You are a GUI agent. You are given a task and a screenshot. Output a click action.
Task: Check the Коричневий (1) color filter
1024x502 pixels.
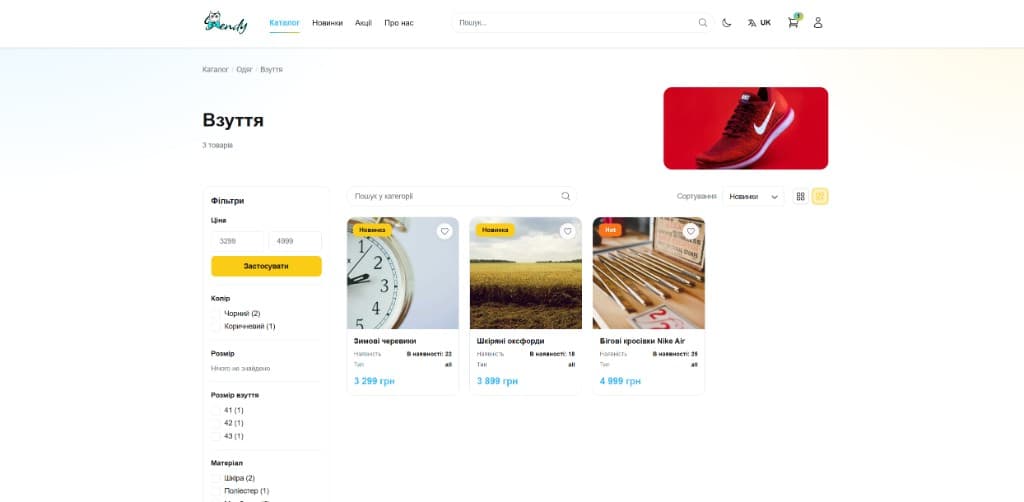pyautogui.click(x=216, y=326)
